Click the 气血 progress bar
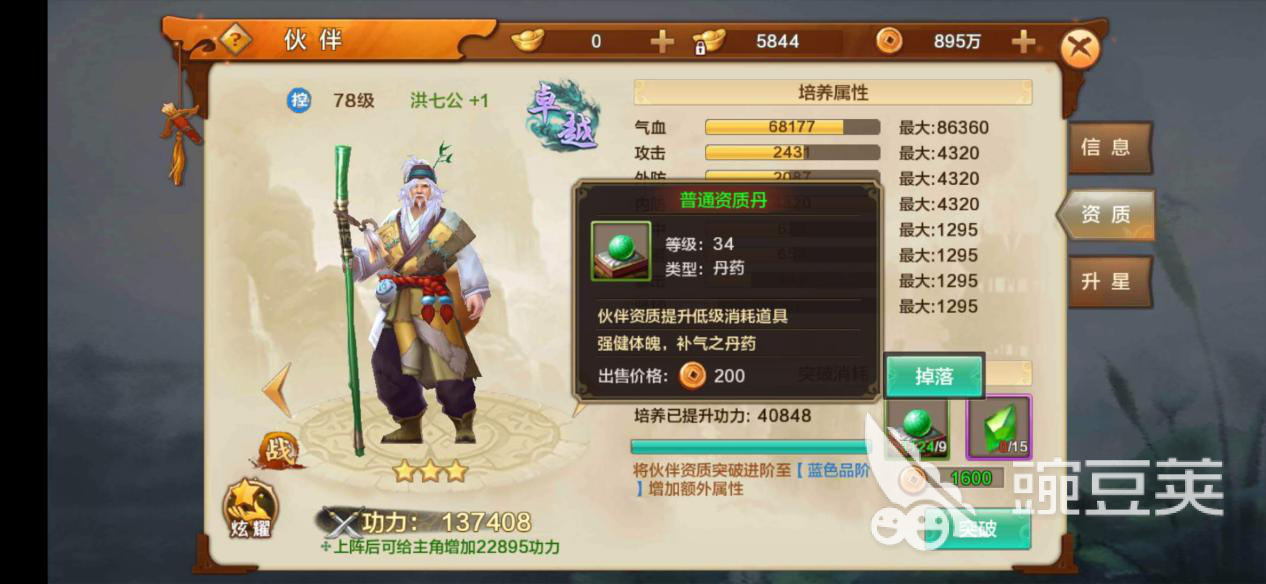Viewport: 1266px width, 584px height. pos(793,127)
